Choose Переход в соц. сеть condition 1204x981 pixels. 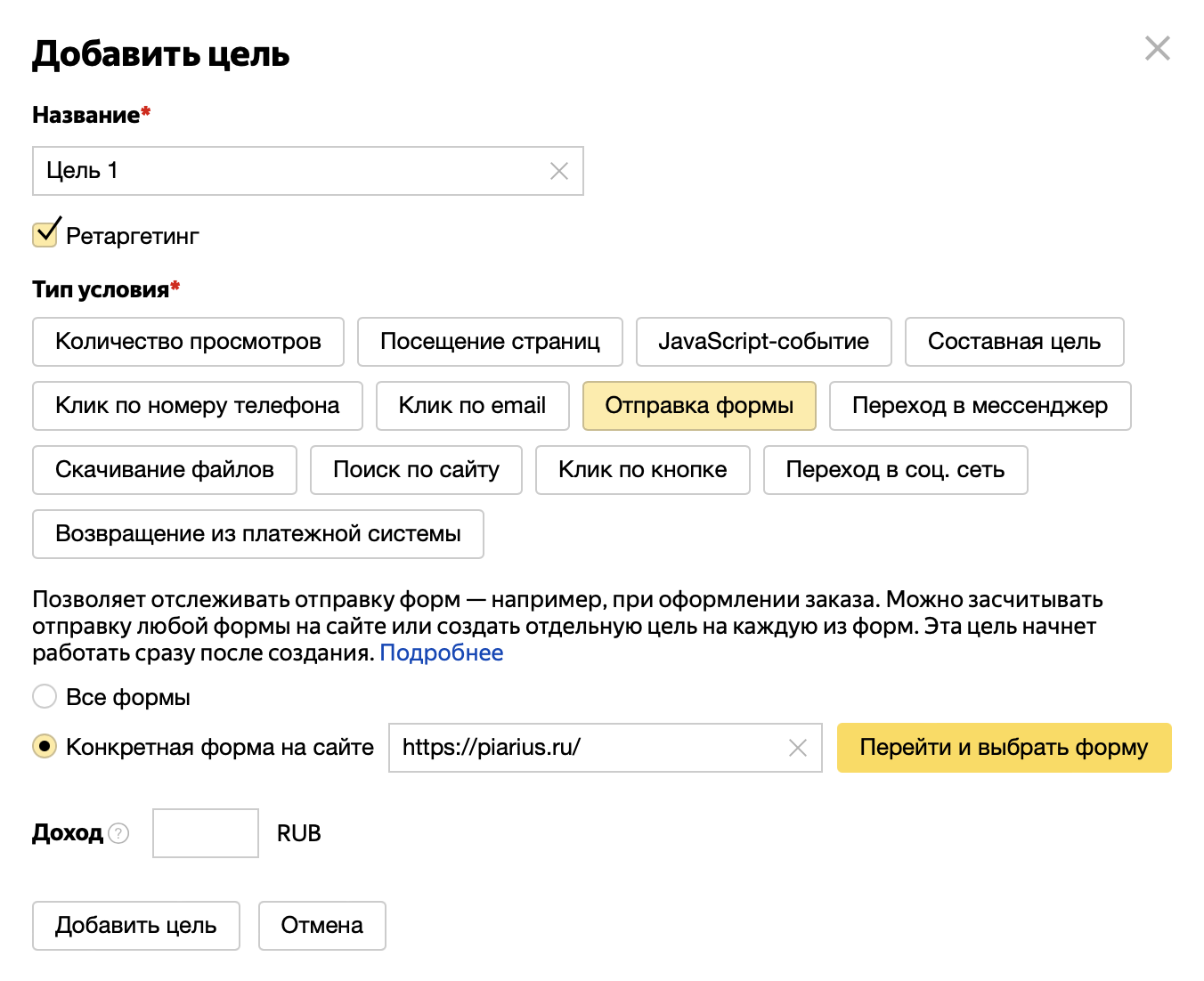895,470
